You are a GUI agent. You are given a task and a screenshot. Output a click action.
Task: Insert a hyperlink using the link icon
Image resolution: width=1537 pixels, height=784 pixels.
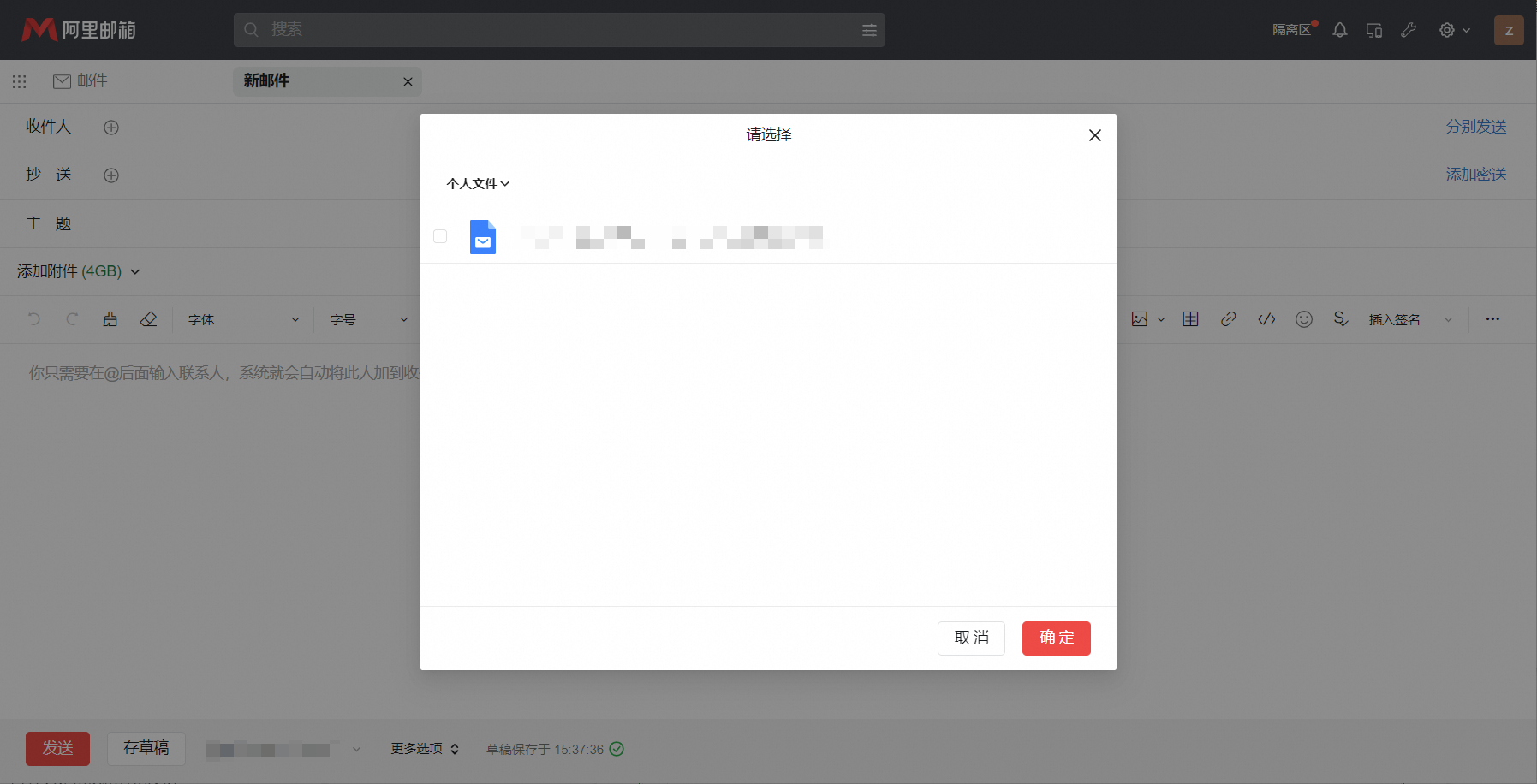[x=1228, y=319]
